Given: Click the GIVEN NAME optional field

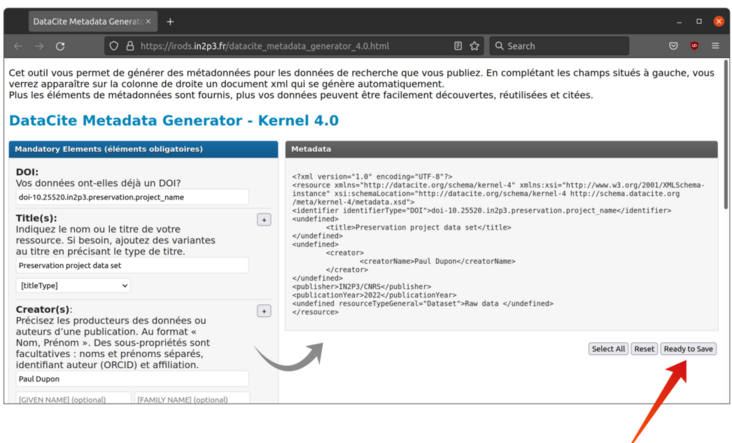Looking at the screenshot, I should point(73,398).
